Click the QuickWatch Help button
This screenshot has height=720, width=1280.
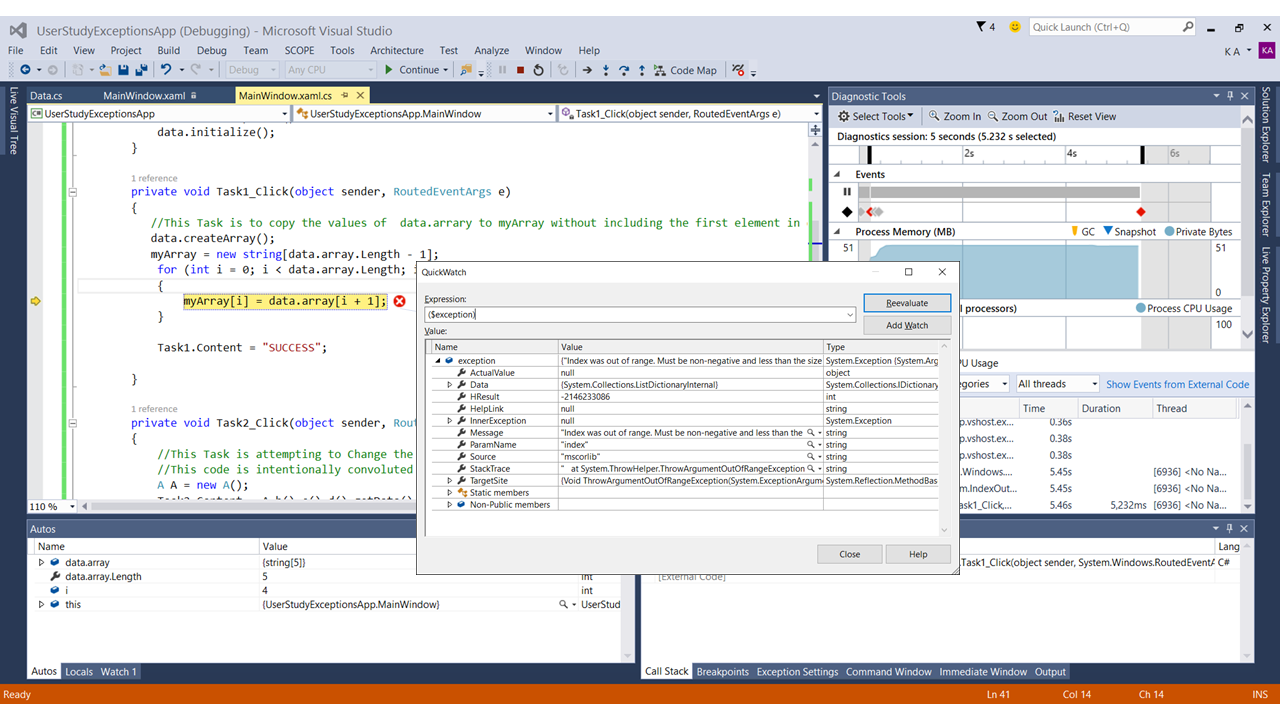pos(918,554)
